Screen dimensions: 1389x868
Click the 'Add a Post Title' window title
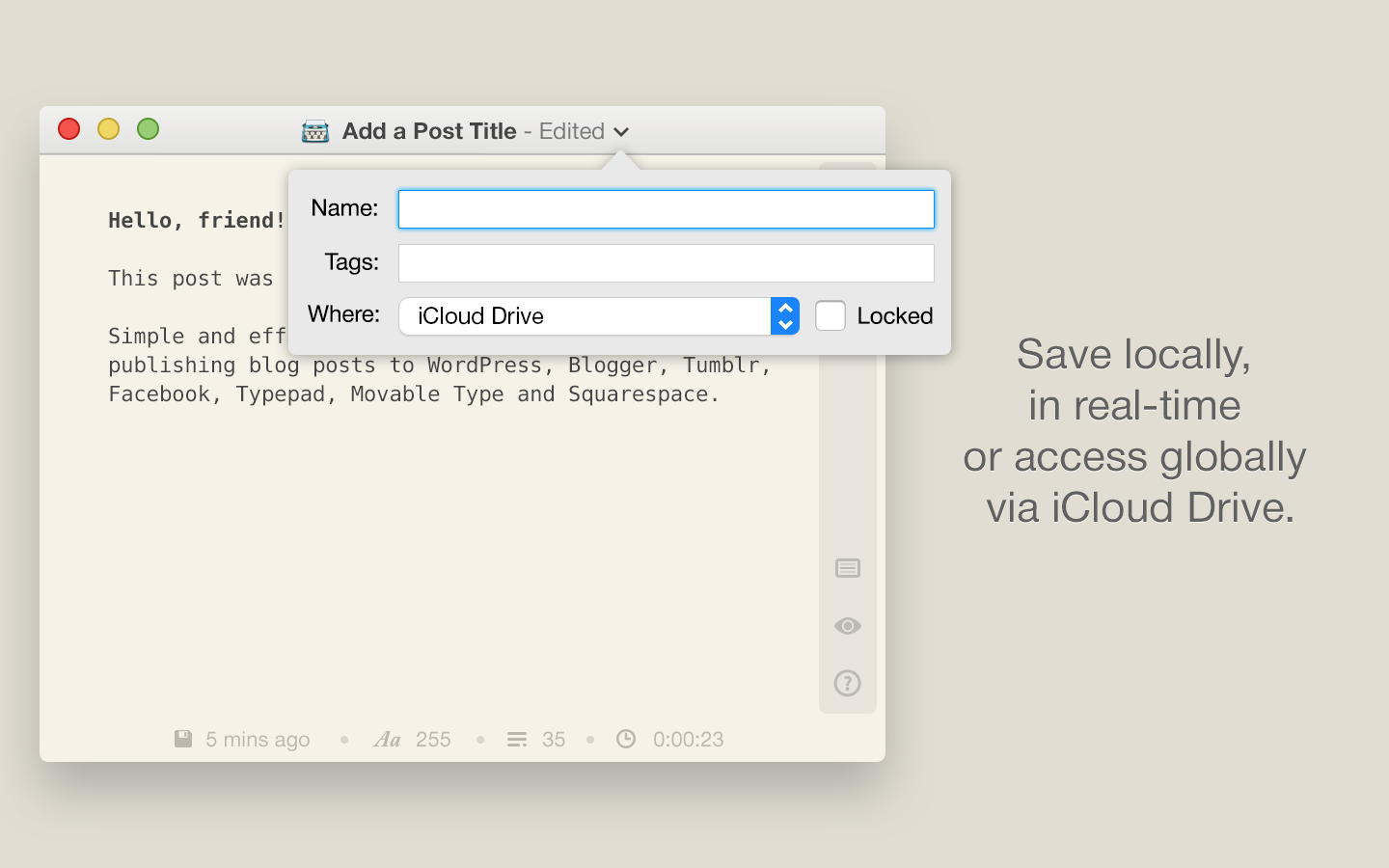tap(429, 131)
